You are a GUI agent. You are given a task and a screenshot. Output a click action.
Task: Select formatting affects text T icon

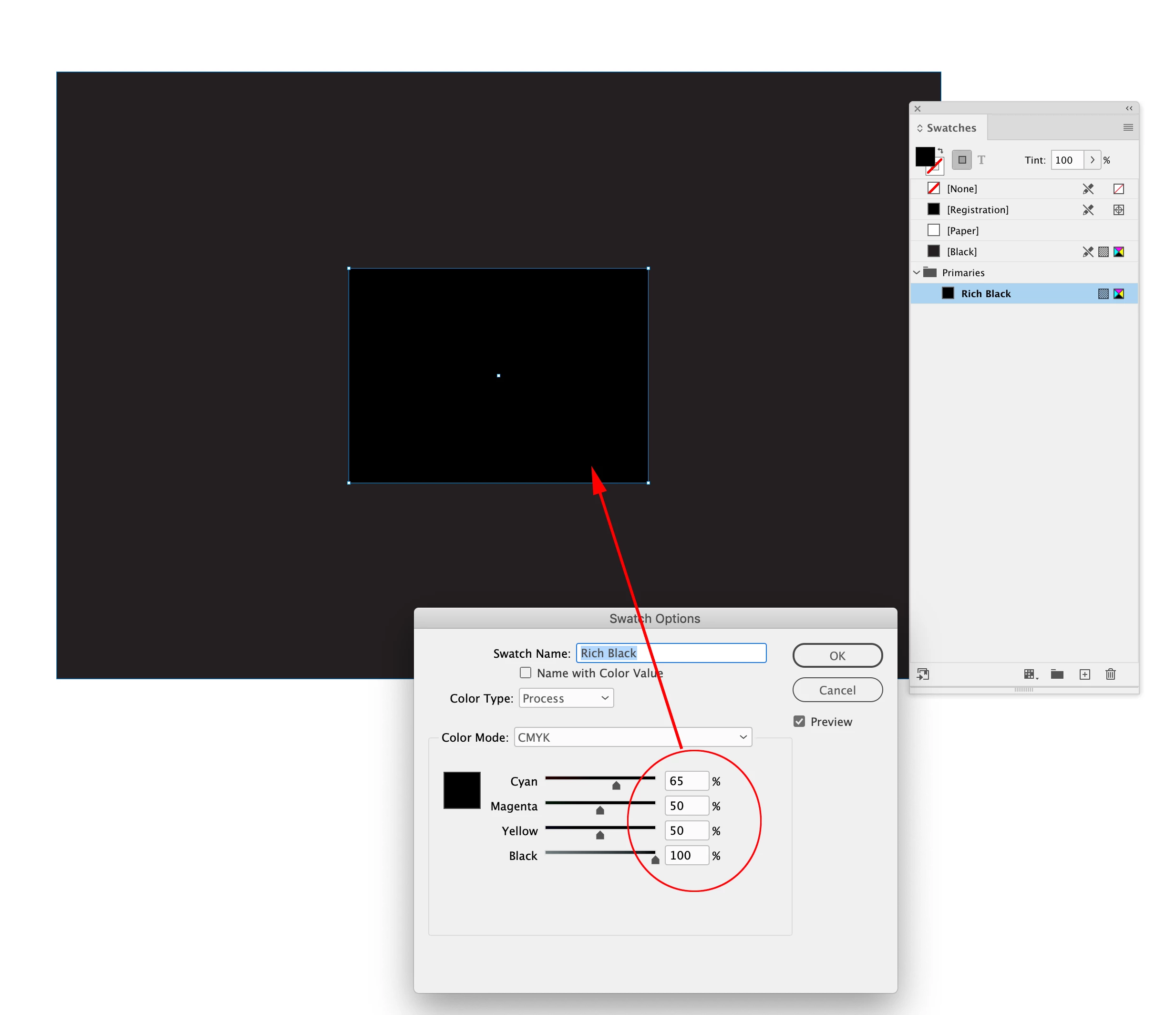[981, 160]
